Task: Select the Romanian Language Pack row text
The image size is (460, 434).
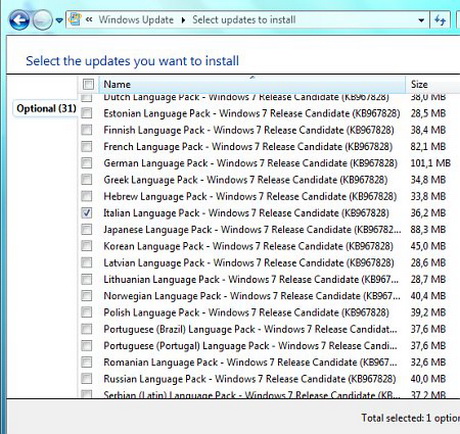Action: (250, 362)
